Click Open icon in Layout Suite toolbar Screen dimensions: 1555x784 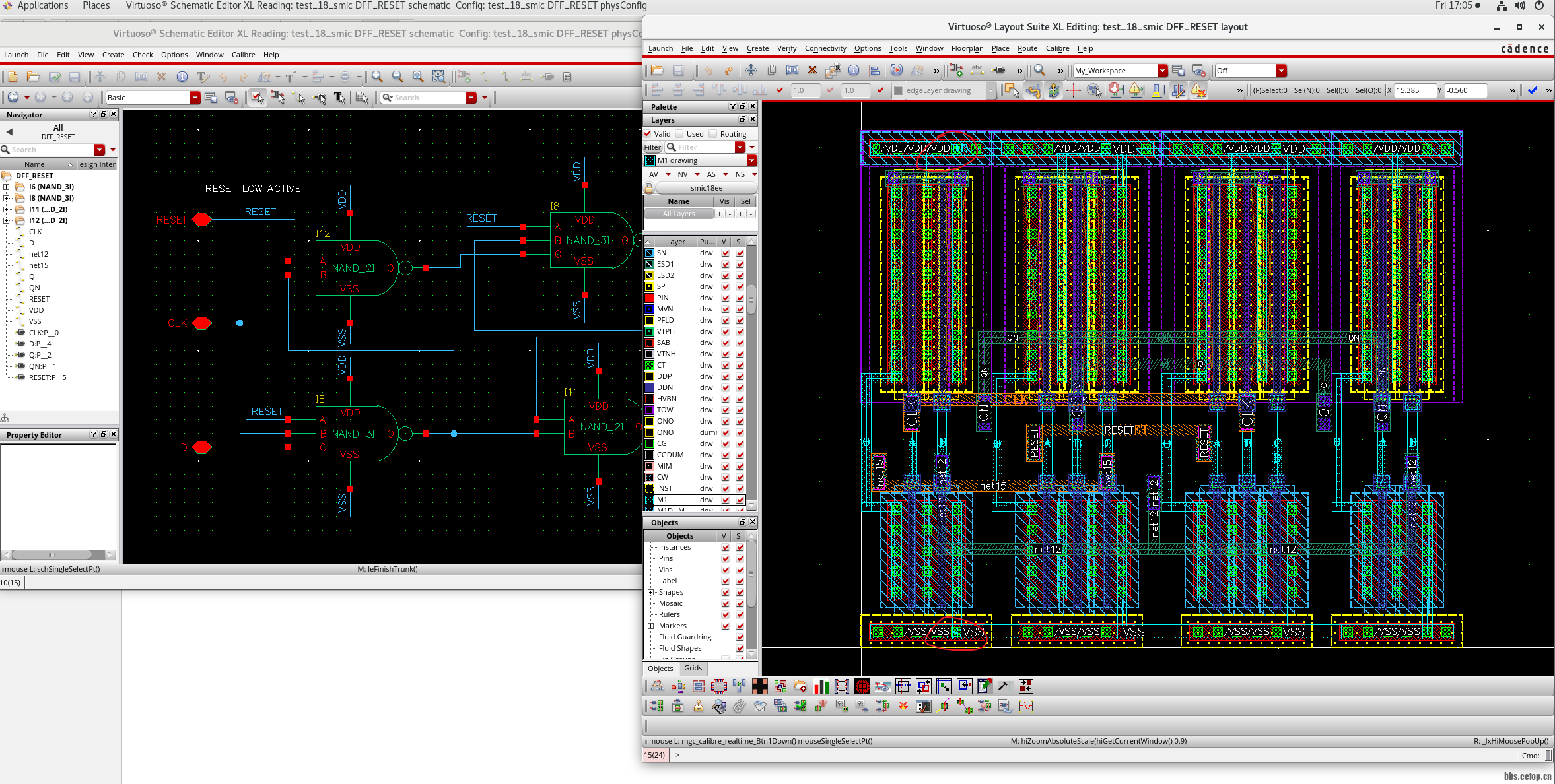point(657,70)
